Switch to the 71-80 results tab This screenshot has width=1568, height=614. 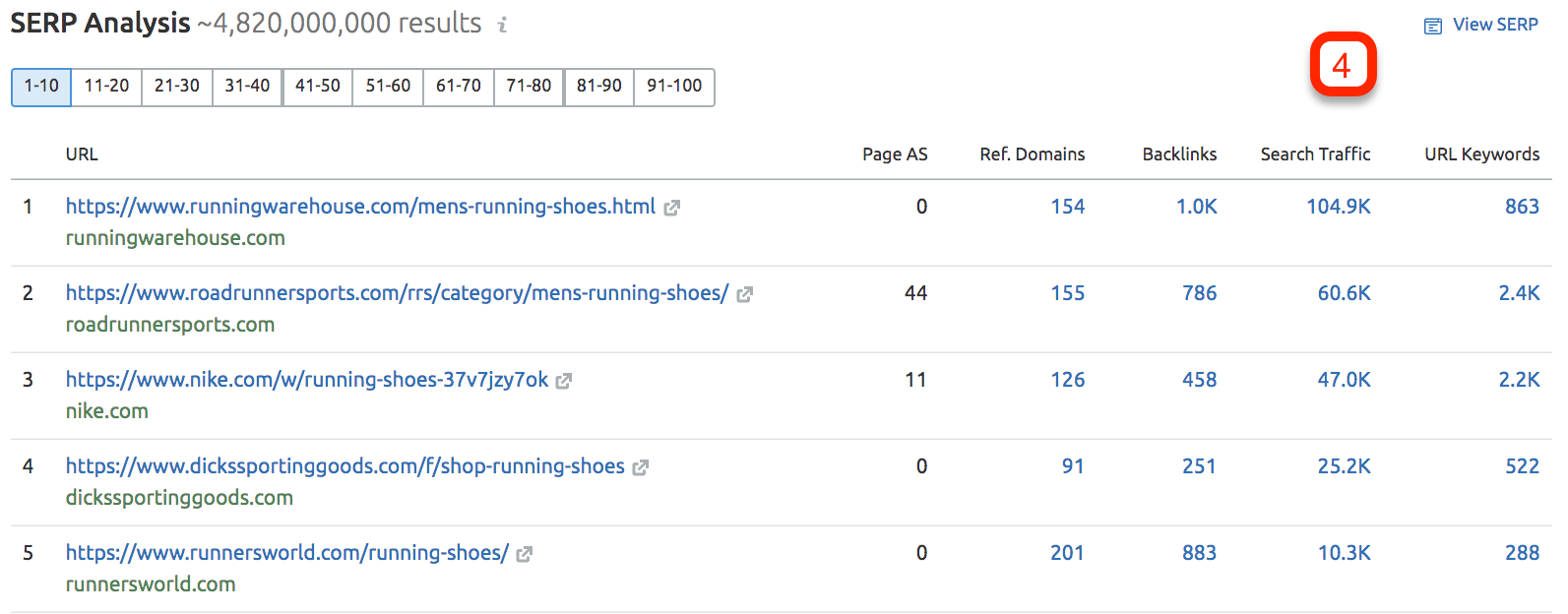[529, 87]
